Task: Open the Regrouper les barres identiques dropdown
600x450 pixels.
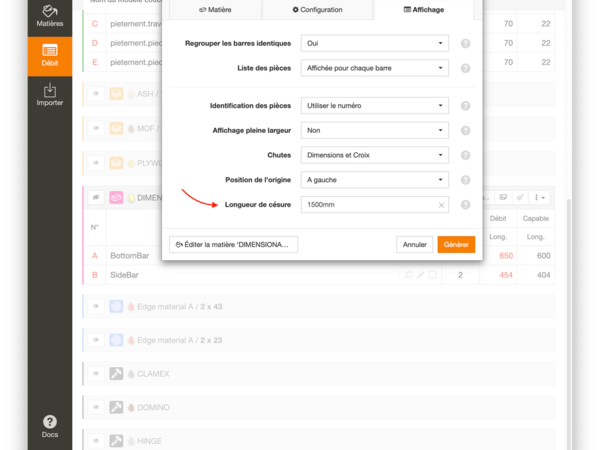Action: tap(374, 44)
